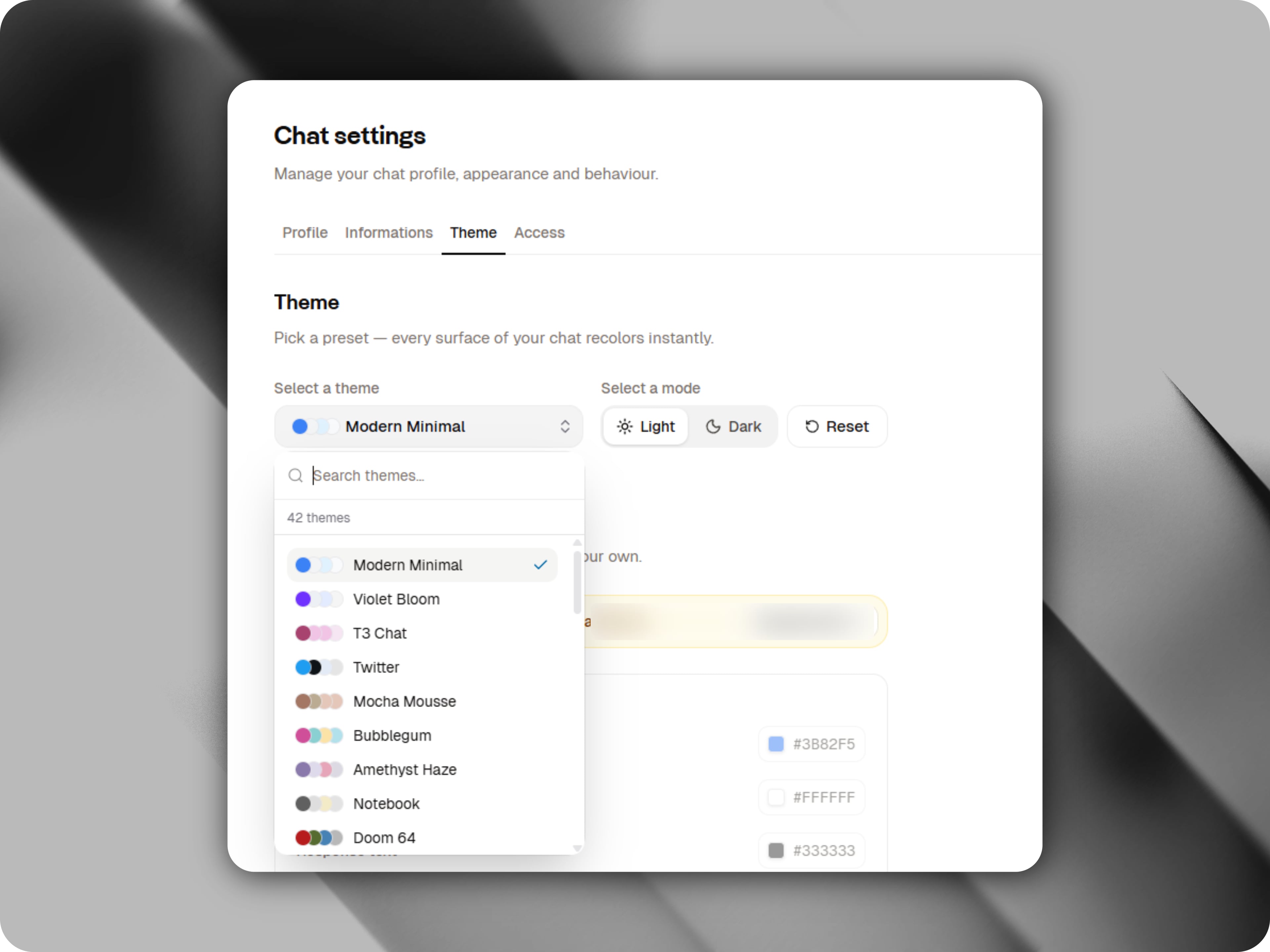Viewport: 1270px width, 952px height.
Task: Switch to Light mode
Action: [645, 426]
